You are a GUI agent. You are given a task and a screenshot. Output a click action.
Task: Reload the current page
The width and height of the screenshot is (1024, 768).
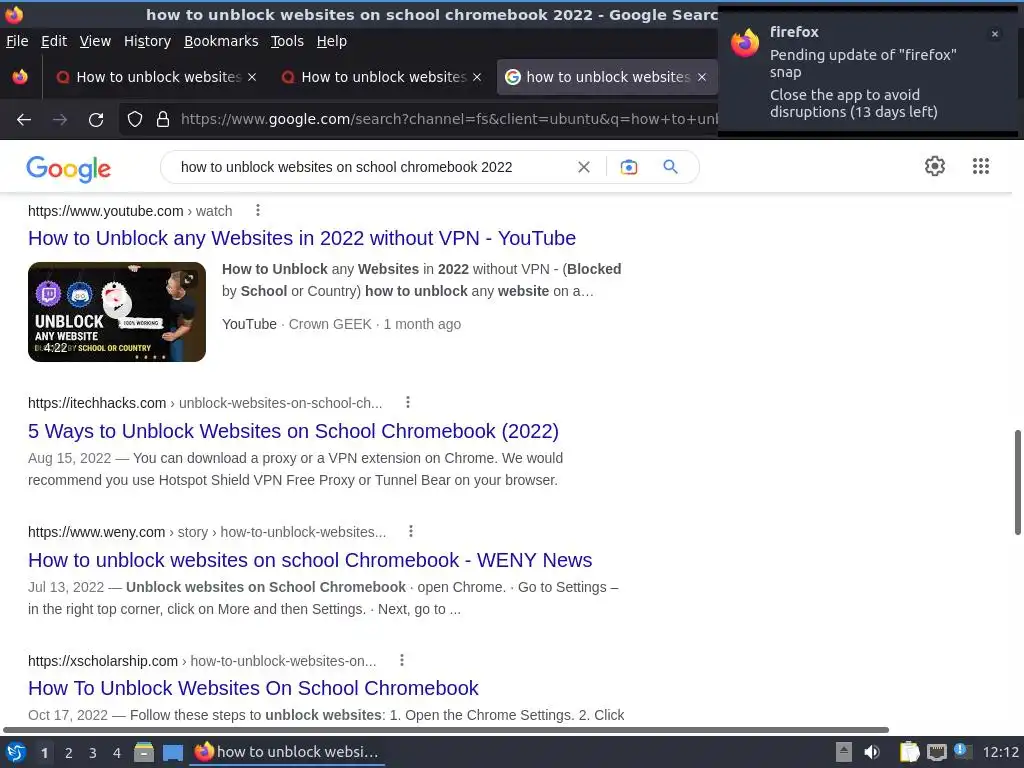[x=96, y=120]
